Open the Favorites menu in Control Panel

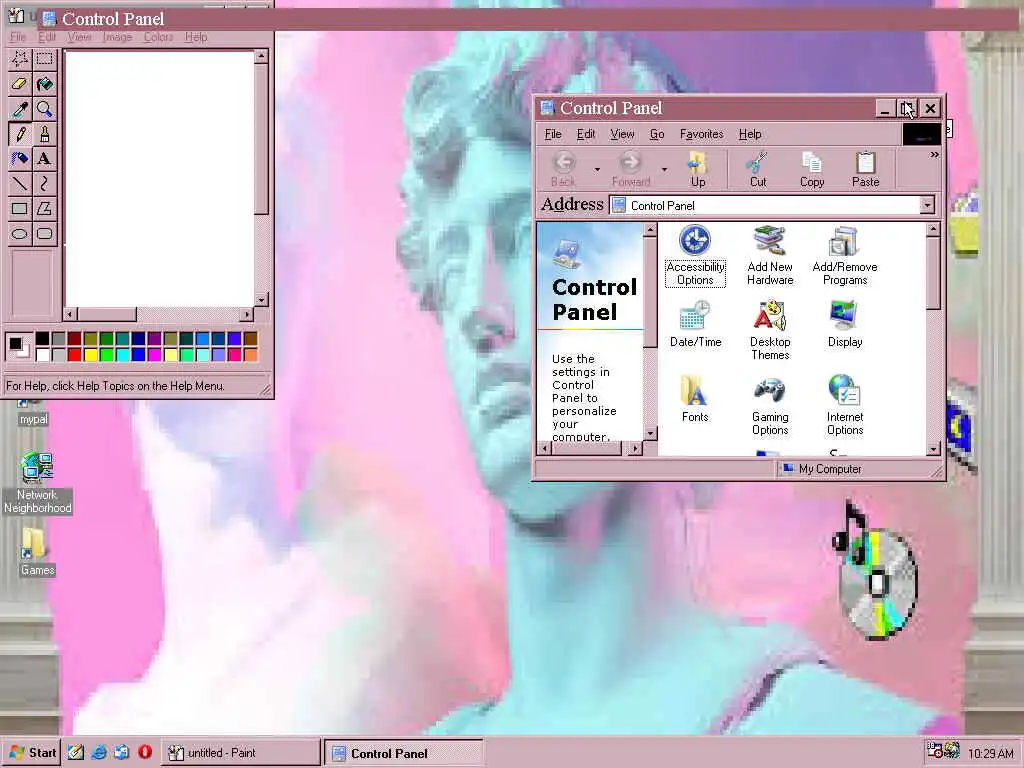[701, 134]
